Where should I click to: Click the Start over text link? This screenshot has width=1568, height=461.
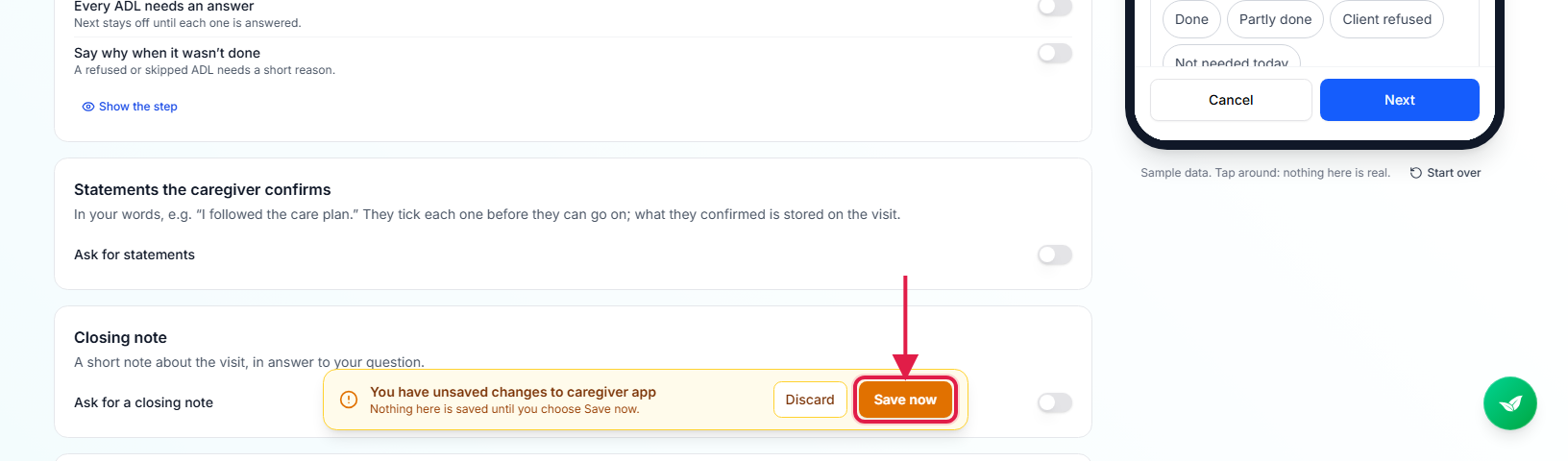(x=1454, y=173)
